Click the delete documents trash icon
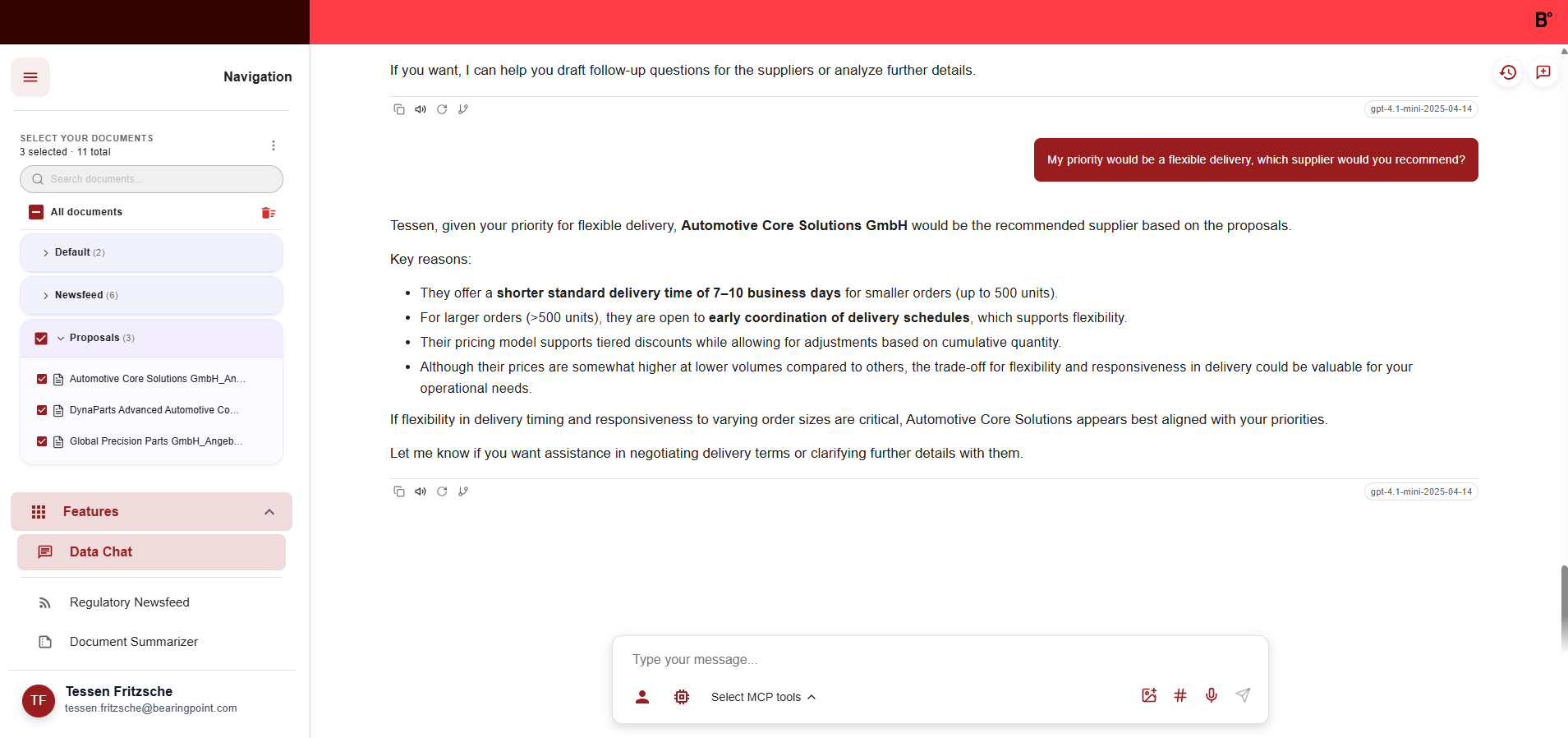 click(x=268, y=213)
